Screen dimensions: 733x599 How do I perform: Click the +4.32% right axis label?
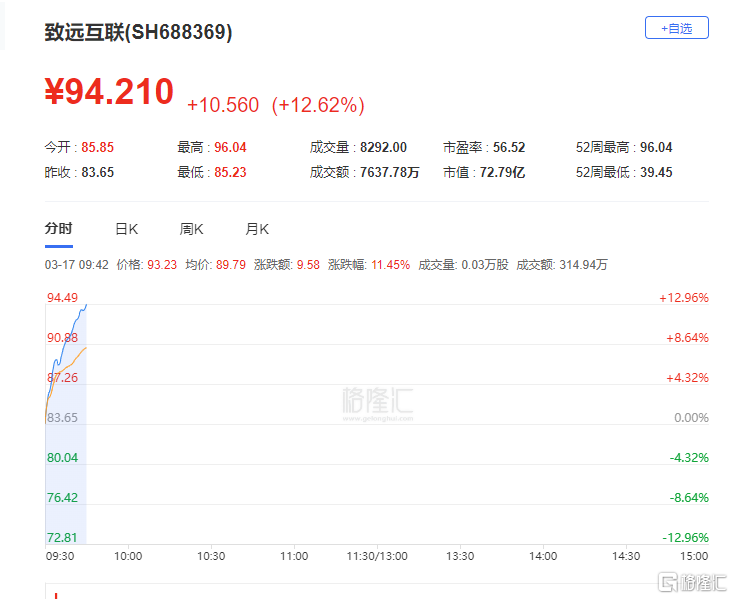[687, 377]
